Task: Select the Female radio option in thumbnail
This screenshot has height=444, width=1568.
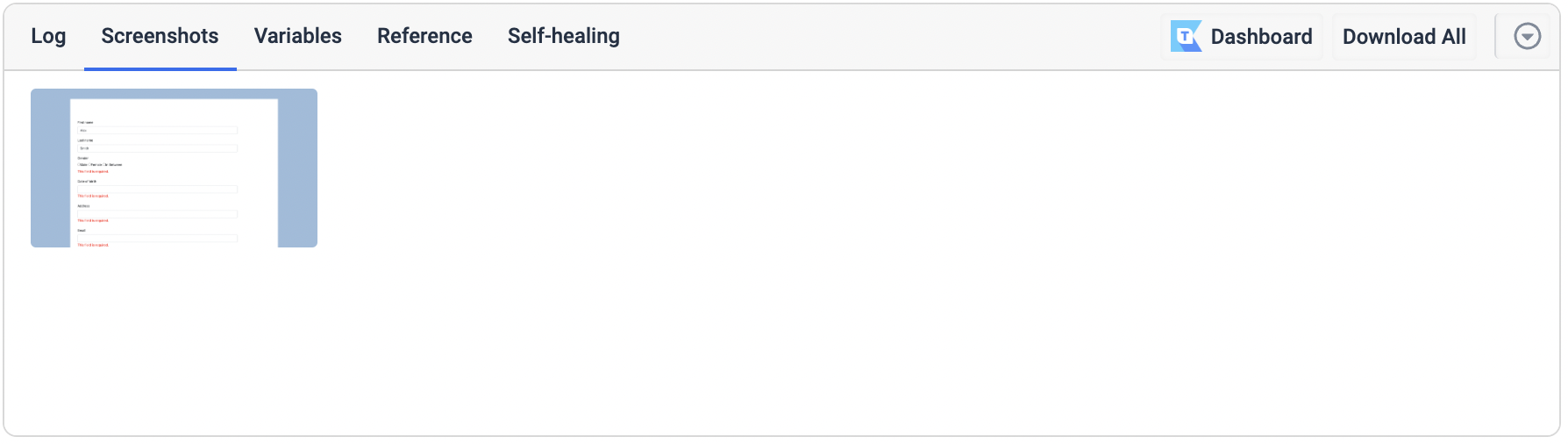Action: (x=95, y=165)
